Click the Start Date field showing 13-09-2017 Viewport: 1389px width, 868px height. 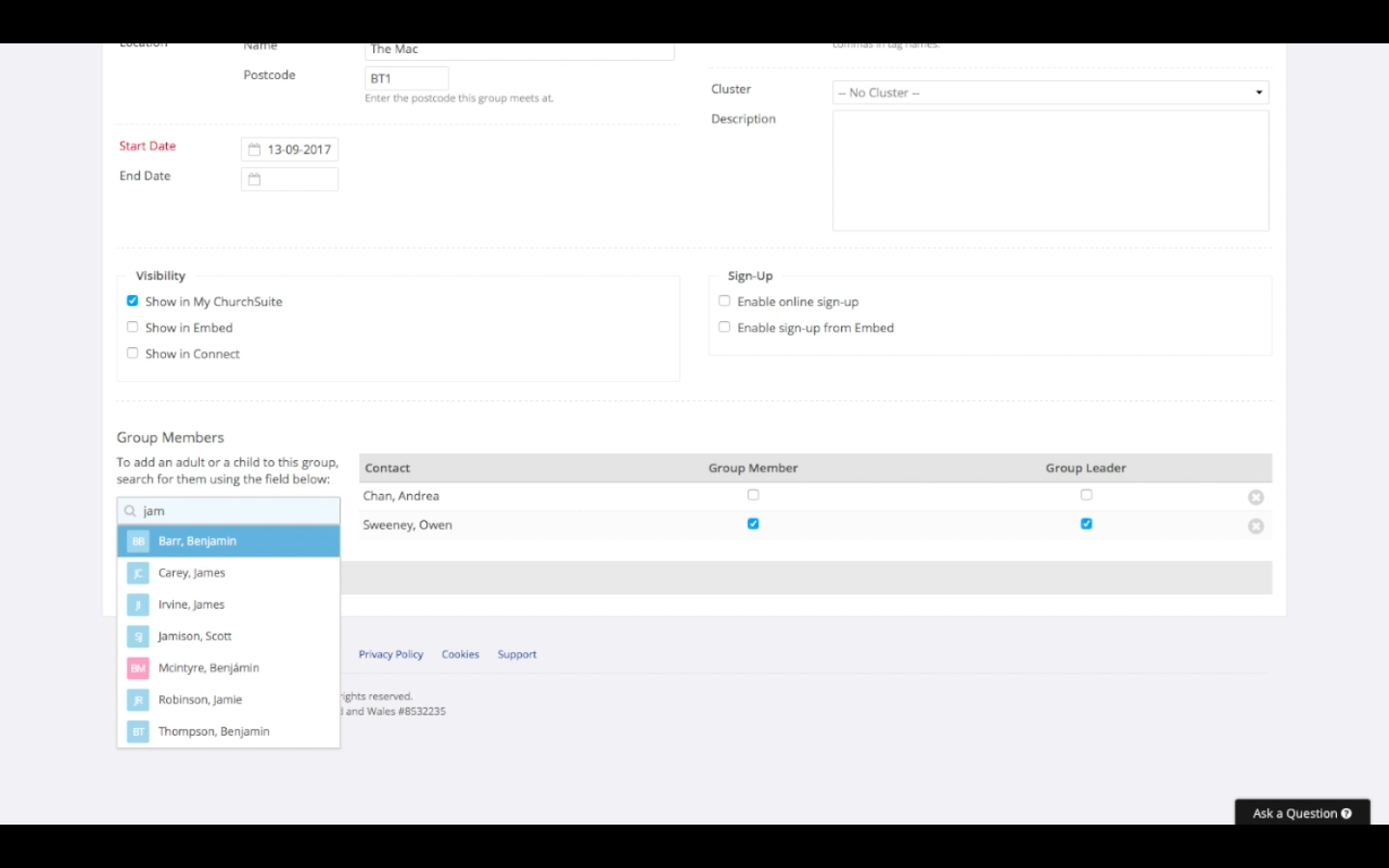[289, 149]
